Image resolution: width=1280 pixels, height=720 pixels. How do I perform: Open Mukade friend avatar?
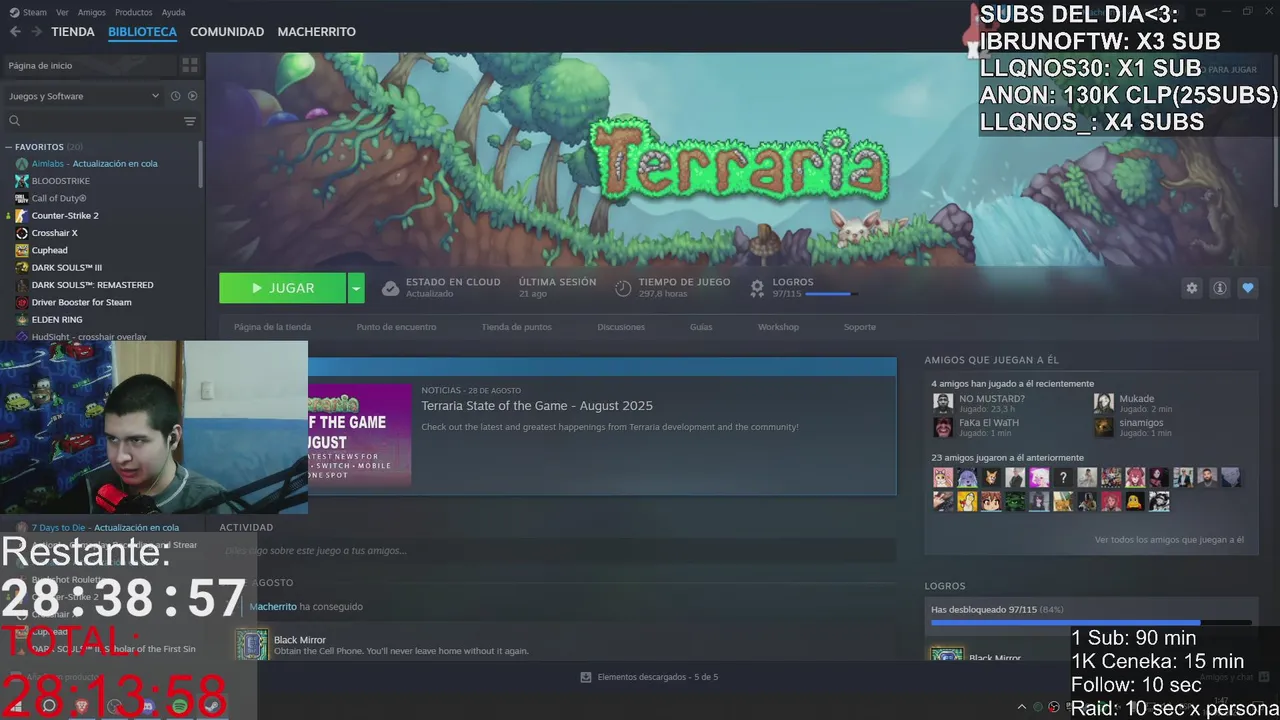pyautogui.click(x=1103, y=403)
